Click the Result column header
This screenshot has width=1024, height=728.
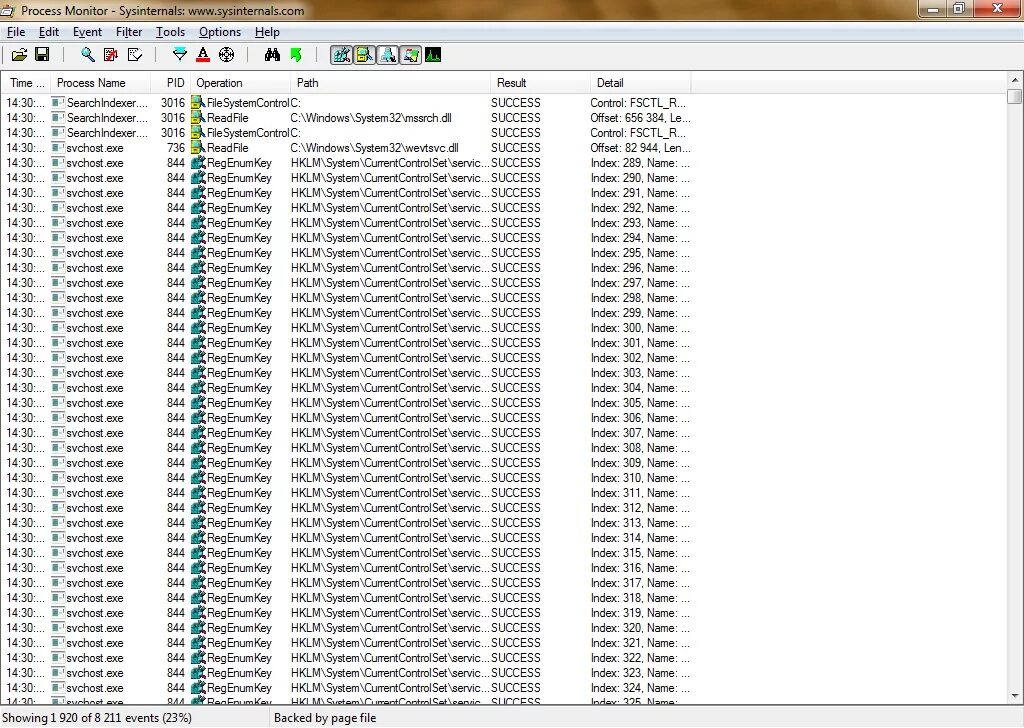[539, 83]
